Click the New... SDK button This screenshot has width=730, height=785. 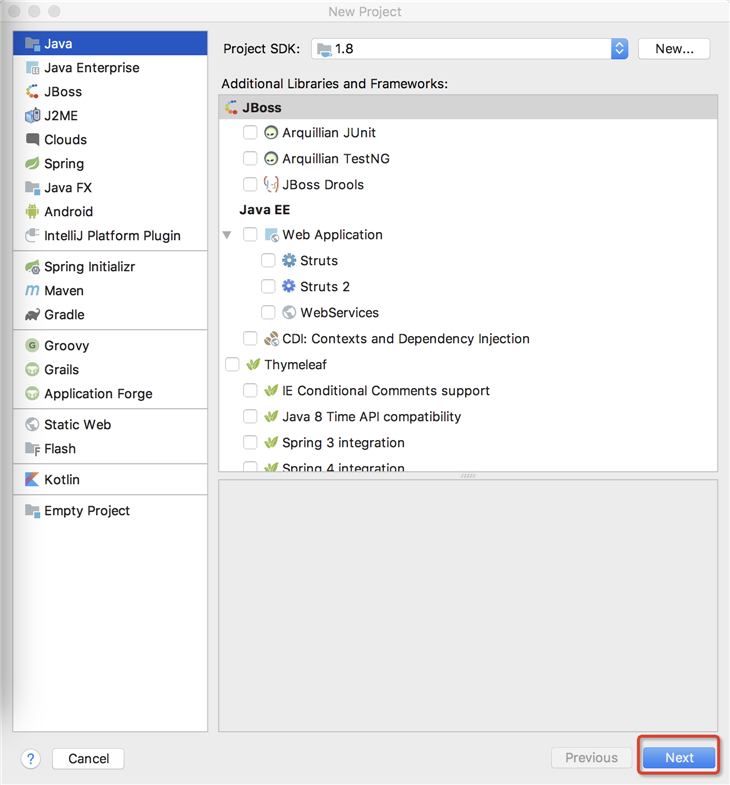tap(674, 49)
